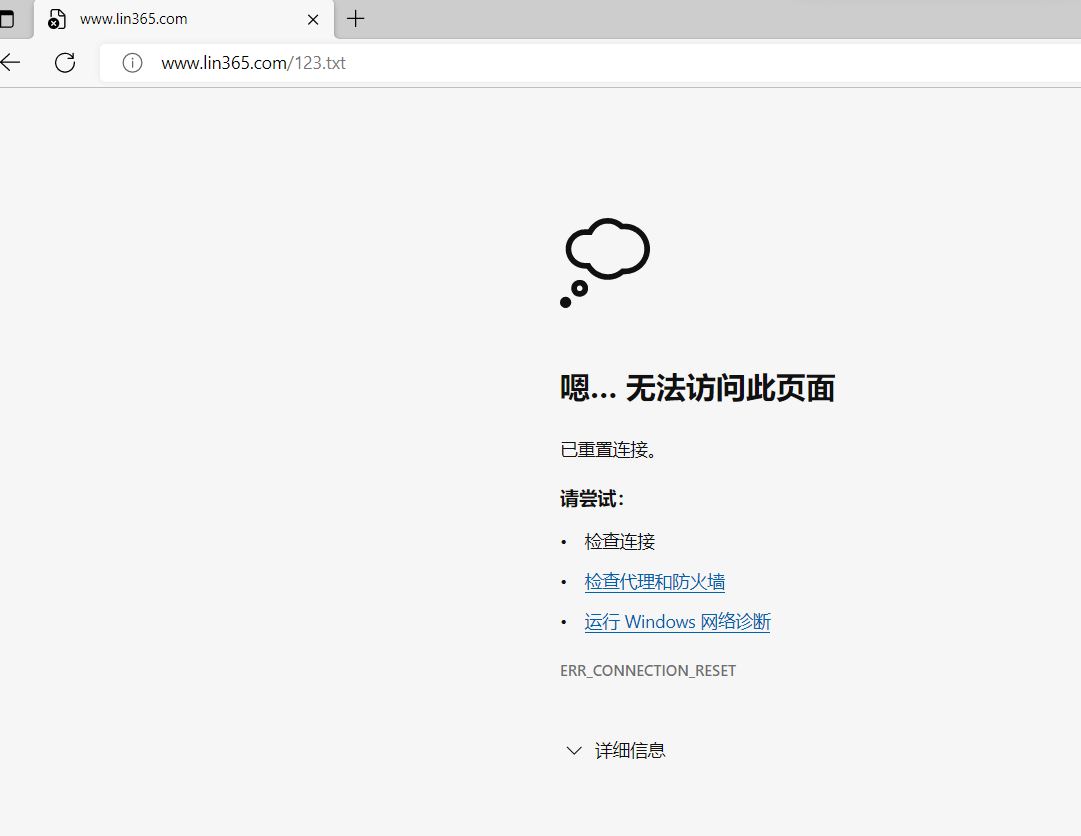Click the 详细信息 label text
Viewport: 1081px width, 836px height.
(x=630, y=750)
